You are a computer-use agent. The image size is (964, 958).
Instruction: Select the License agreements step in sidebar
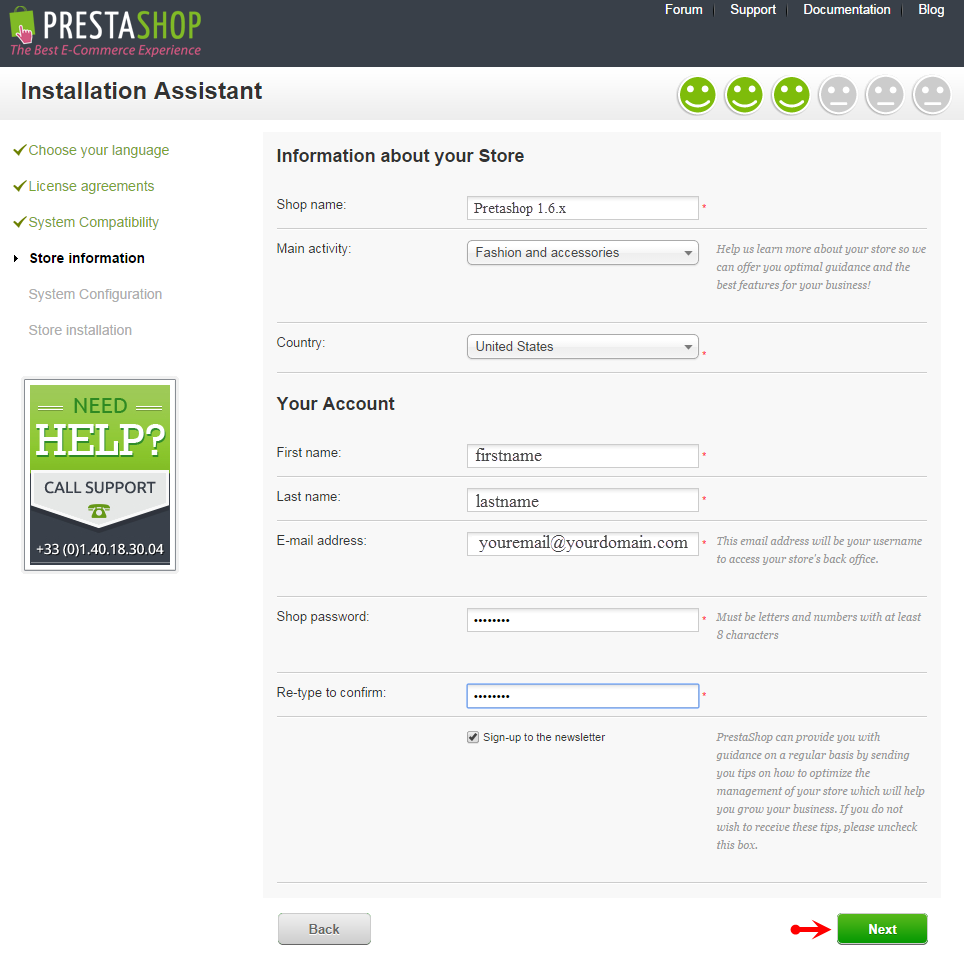click(x=91, y=186)
